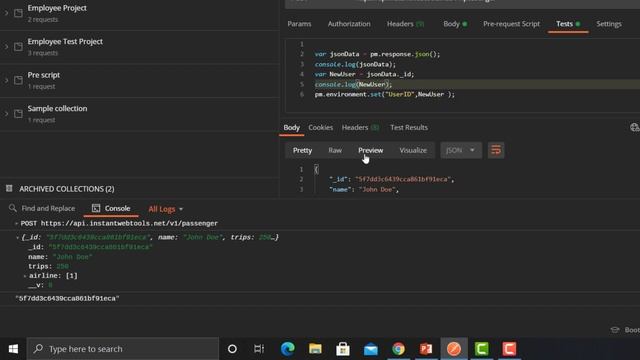This screenshot has width=640, height=360.
Task: Select Employee Test Project folder icon
Action: [x=18, y=47]
